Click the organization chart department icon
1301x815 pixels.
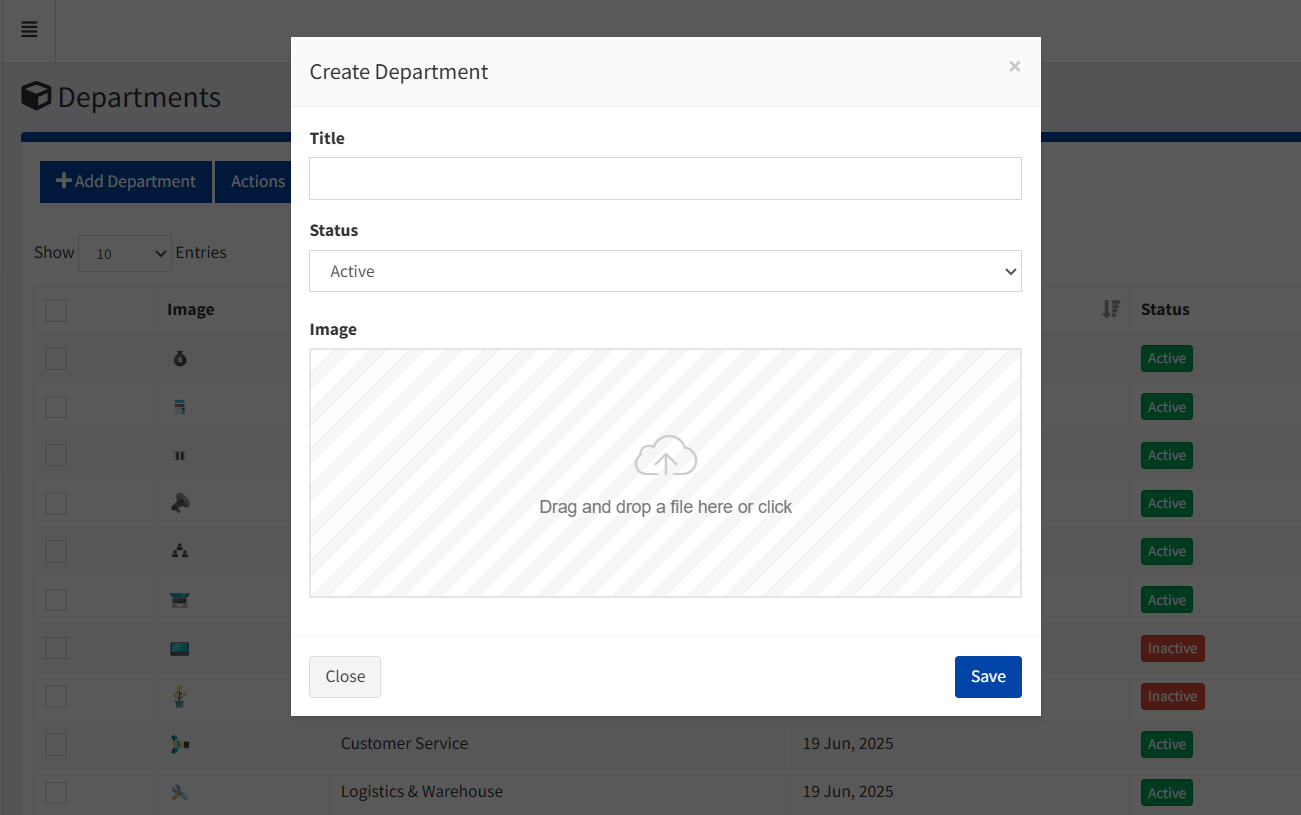(x=179, y=551)
